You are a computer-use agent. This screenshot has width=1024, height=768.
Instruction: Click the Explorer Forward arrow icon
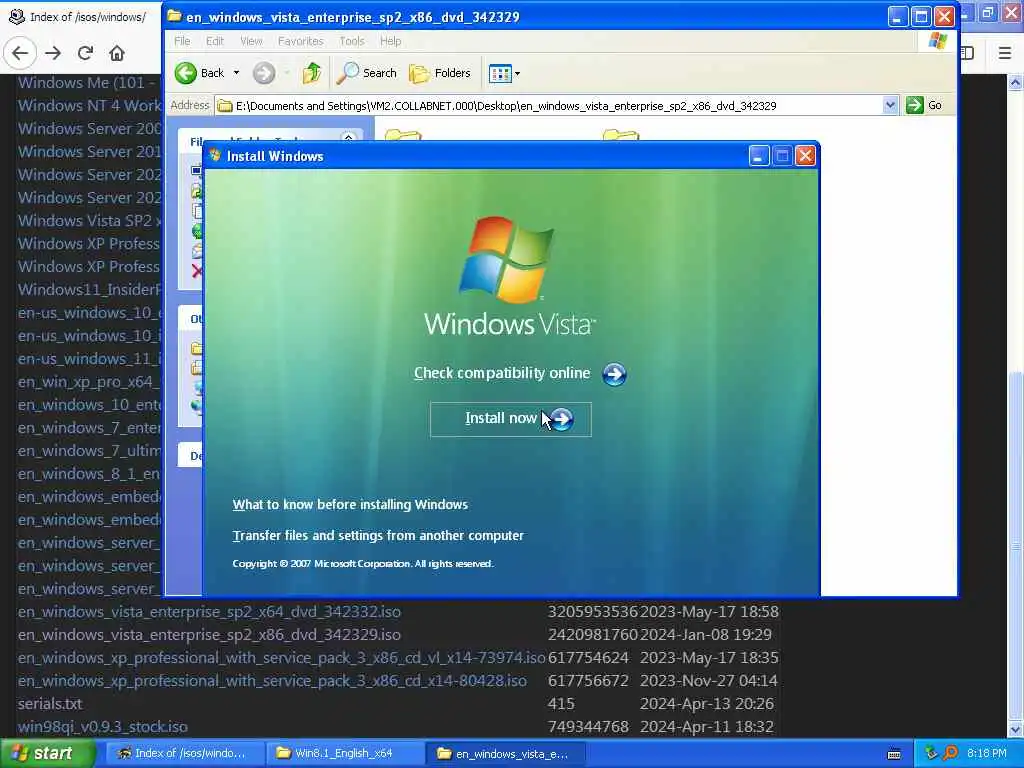pos(264,73)
